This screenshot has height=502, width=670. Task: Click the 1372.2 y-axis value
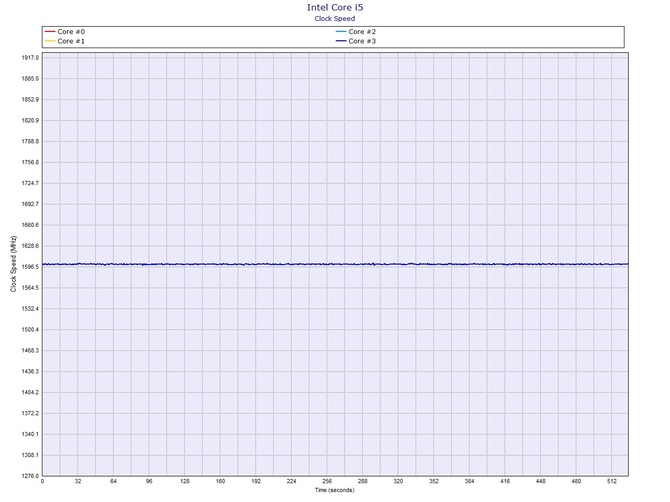pyautogui.click(x=30, y=414)
